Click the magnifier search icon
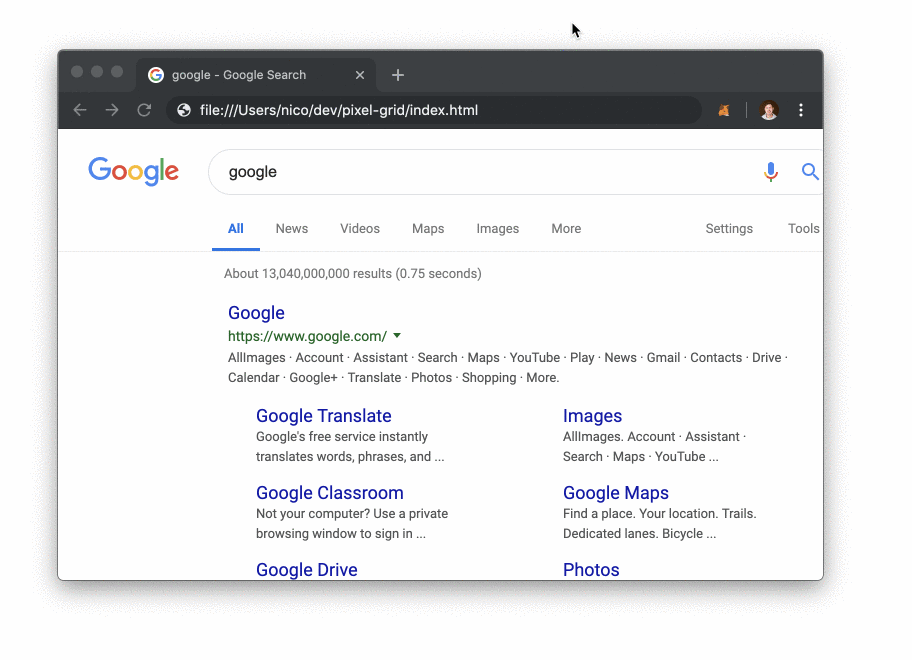 click(810, 172)
